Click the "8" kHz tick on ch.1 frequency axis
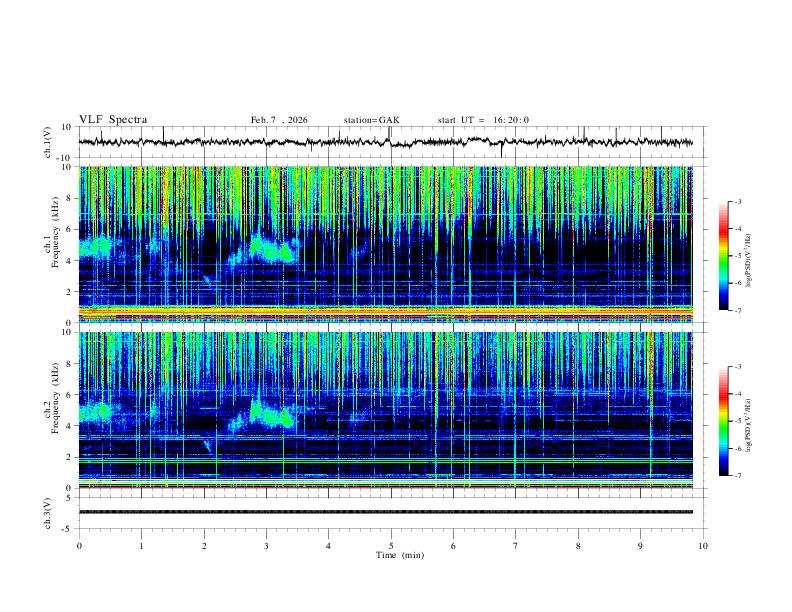 (x=70, y=198)
